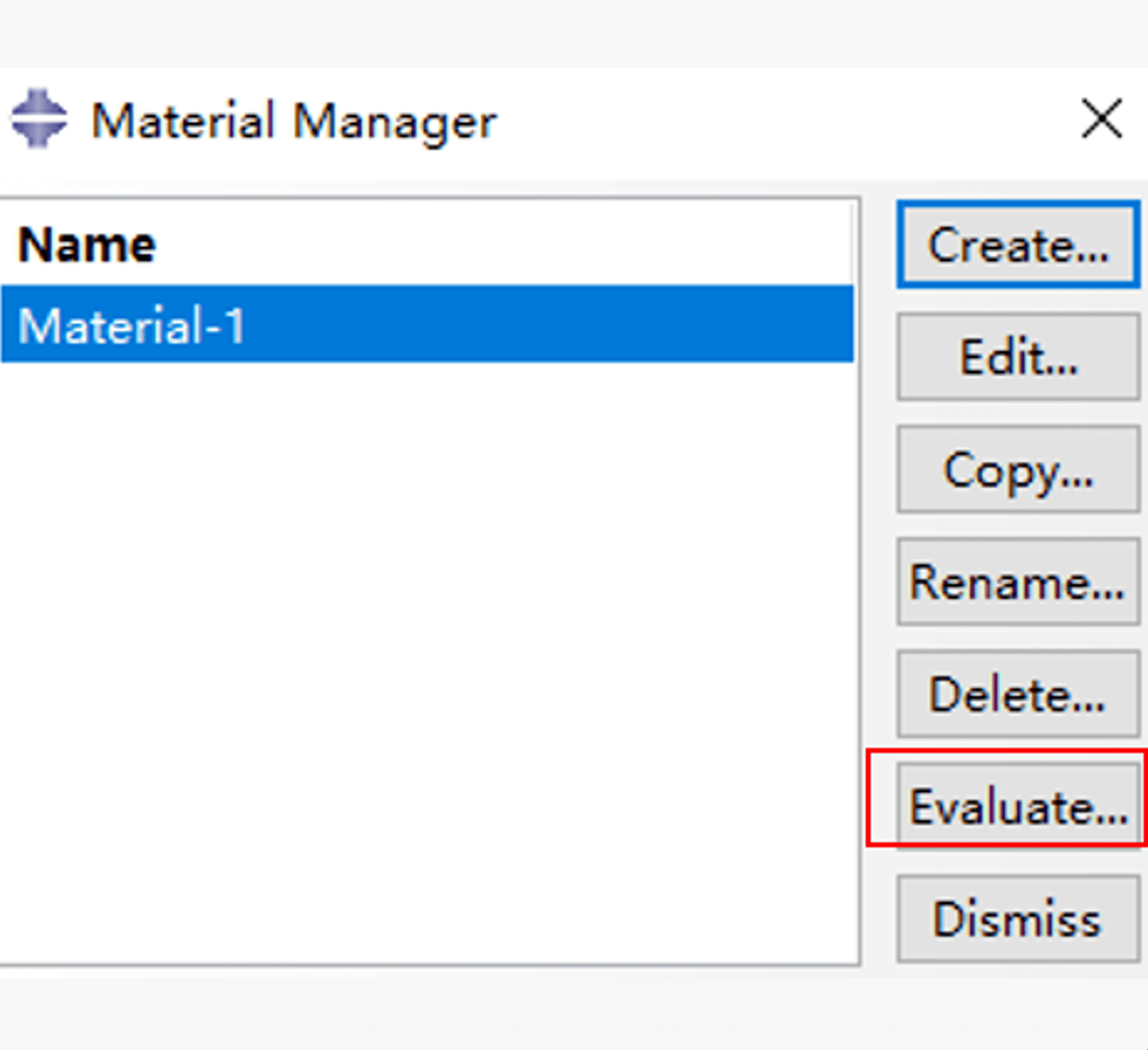Click the gray area above the dialog title bar
The image size is (1148, 1050).
point(558,31)
